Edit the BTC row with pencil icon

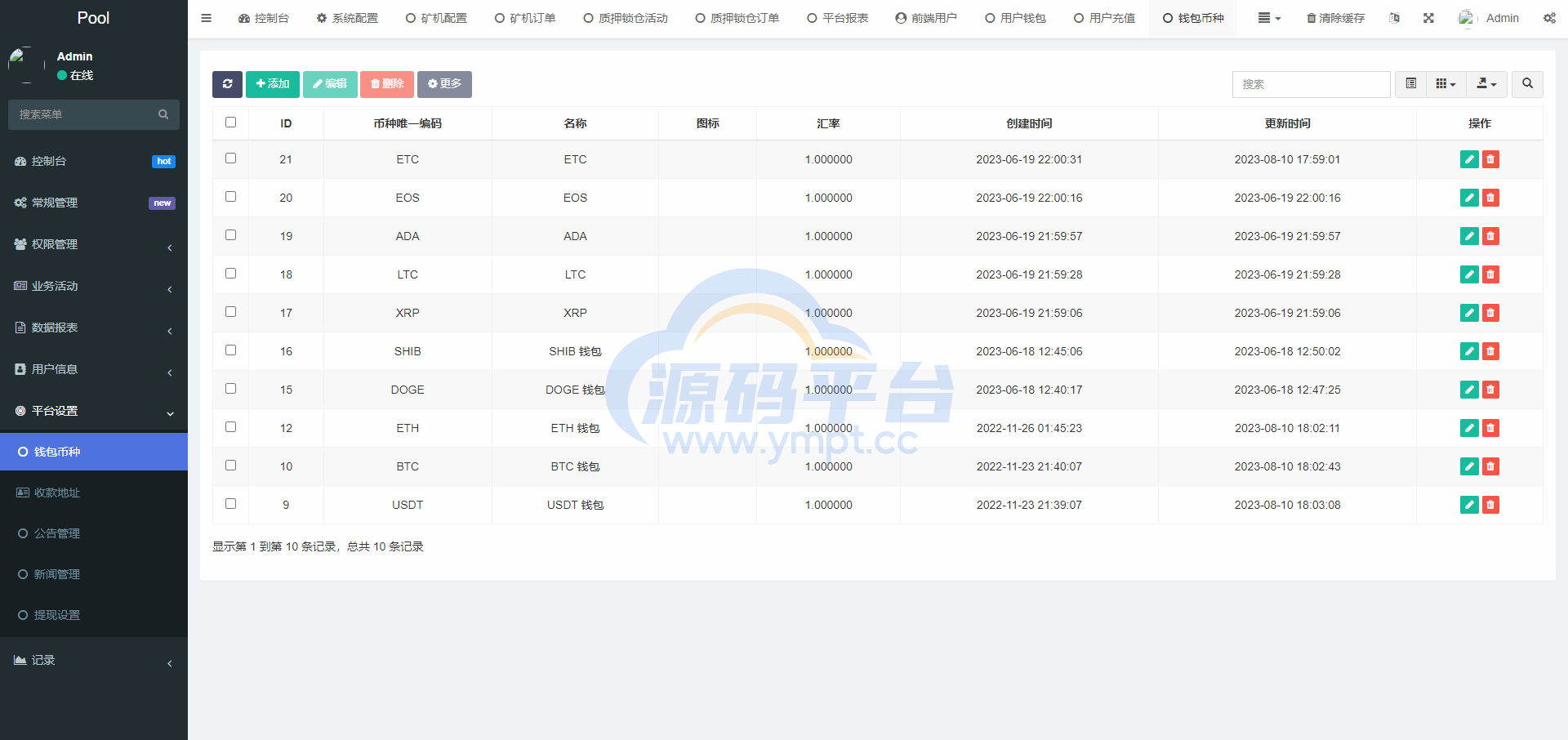tap(1469, 466)
